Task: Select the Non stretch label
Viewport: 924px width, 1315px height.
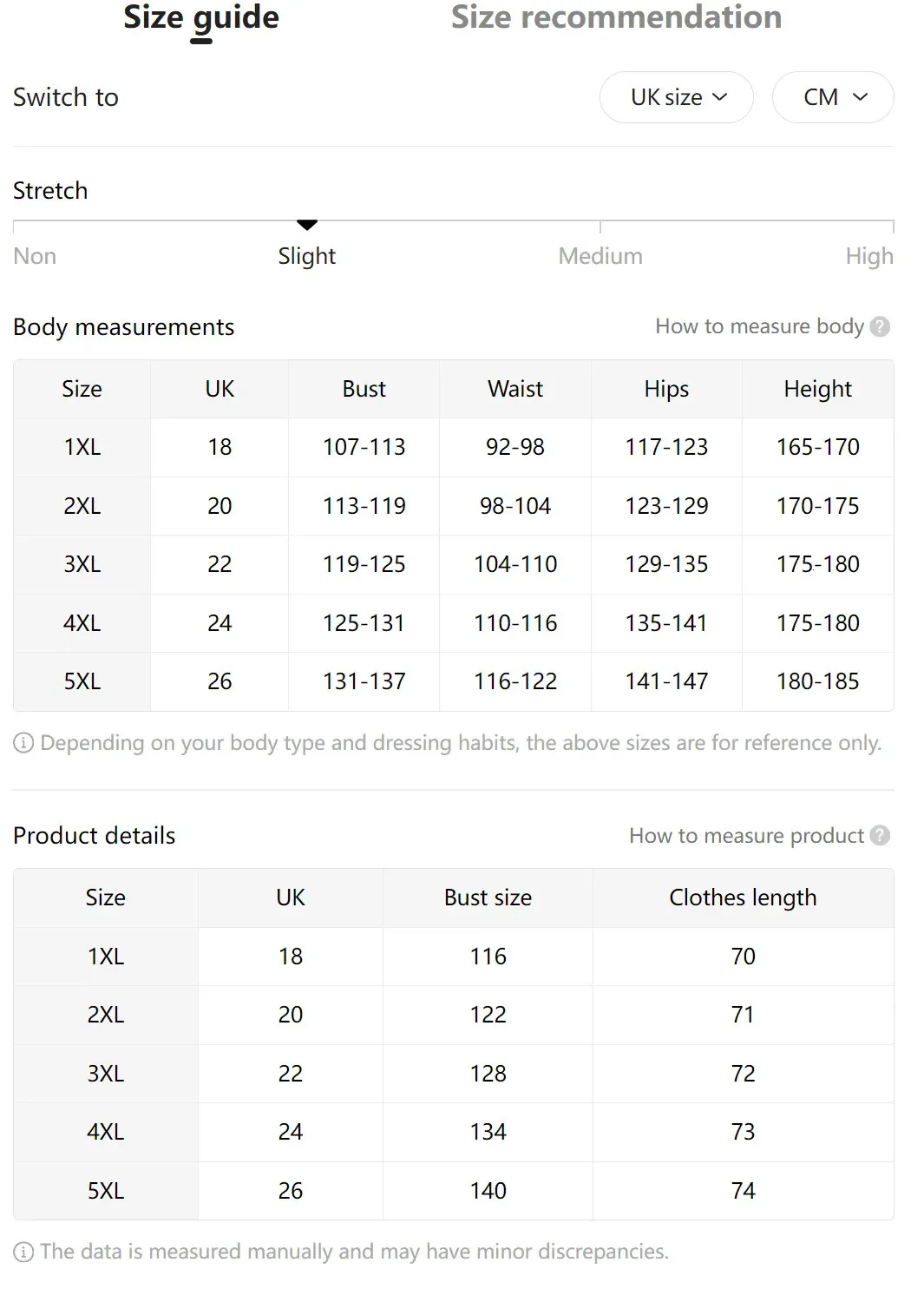Action: [x=35, y=256]
